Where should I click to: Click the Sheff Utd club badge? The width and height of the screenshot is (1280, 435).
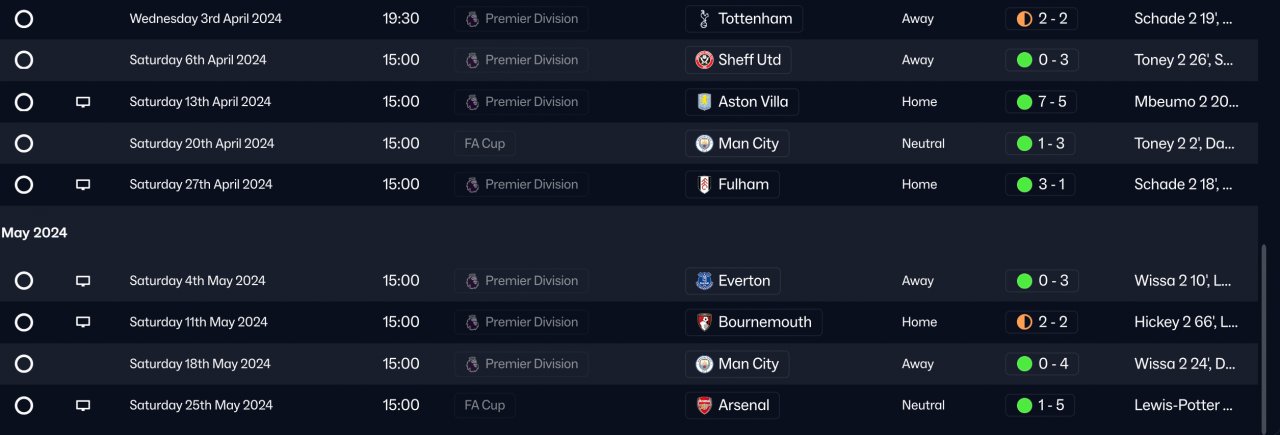705,60
